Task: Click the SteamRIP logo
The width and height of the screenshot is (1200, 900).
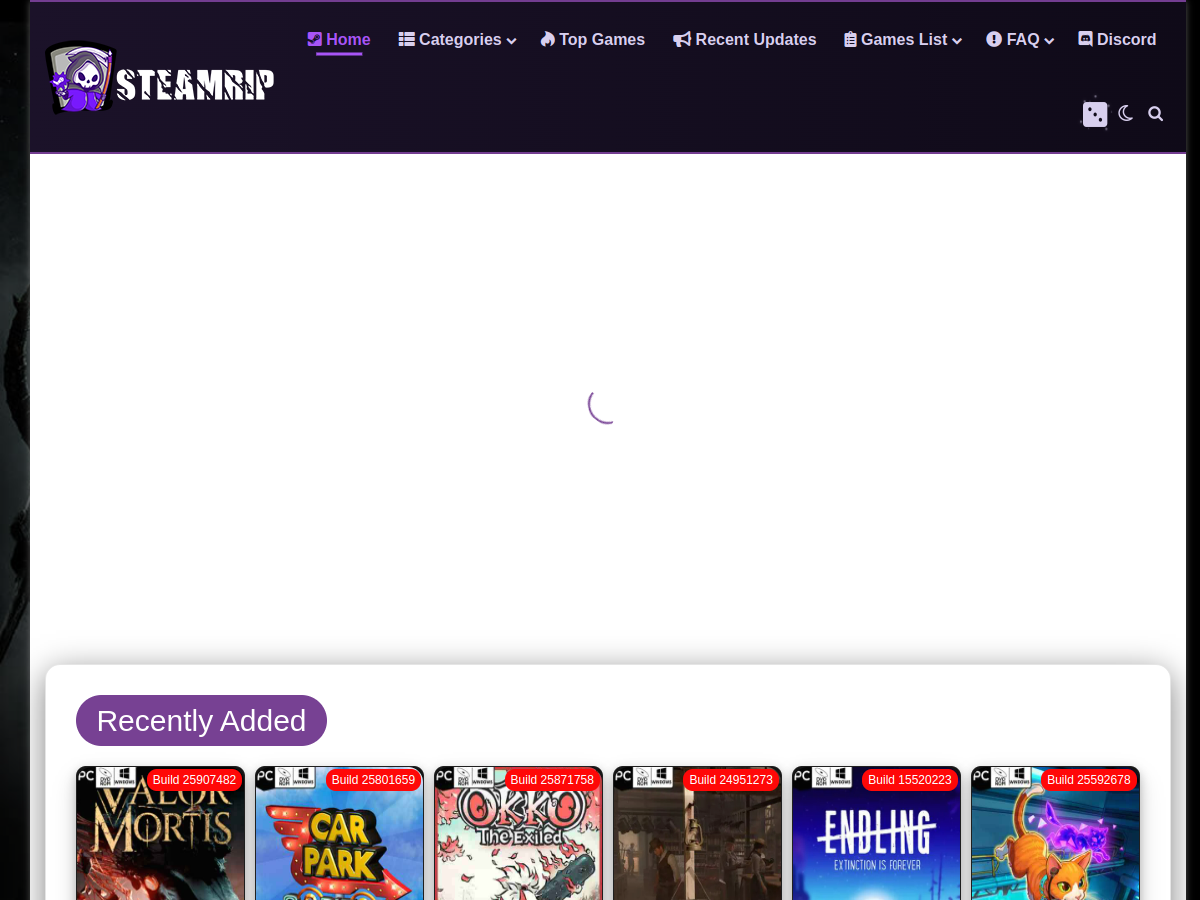Action: pyautogui.click(x=160, y=78)
